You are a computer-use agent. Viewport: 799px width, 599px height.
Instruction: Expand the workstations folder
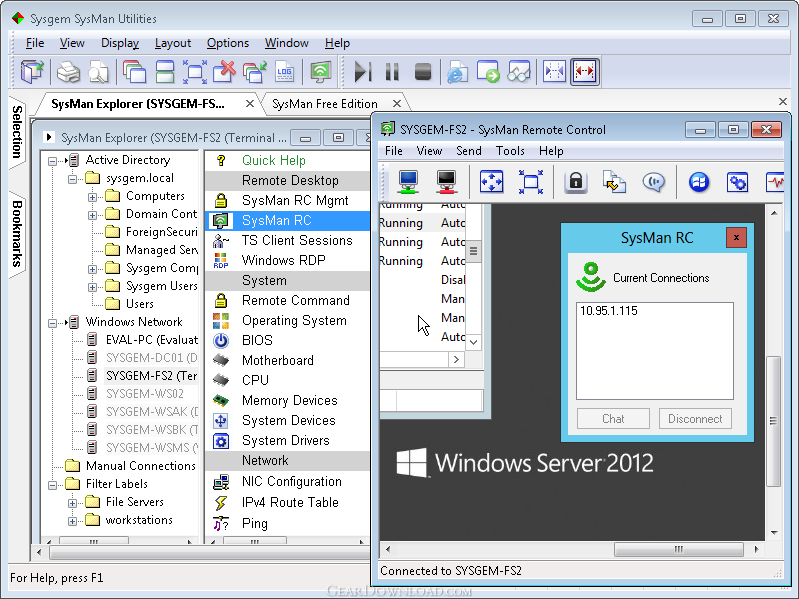pyautogui.click(x=72, y=521)
